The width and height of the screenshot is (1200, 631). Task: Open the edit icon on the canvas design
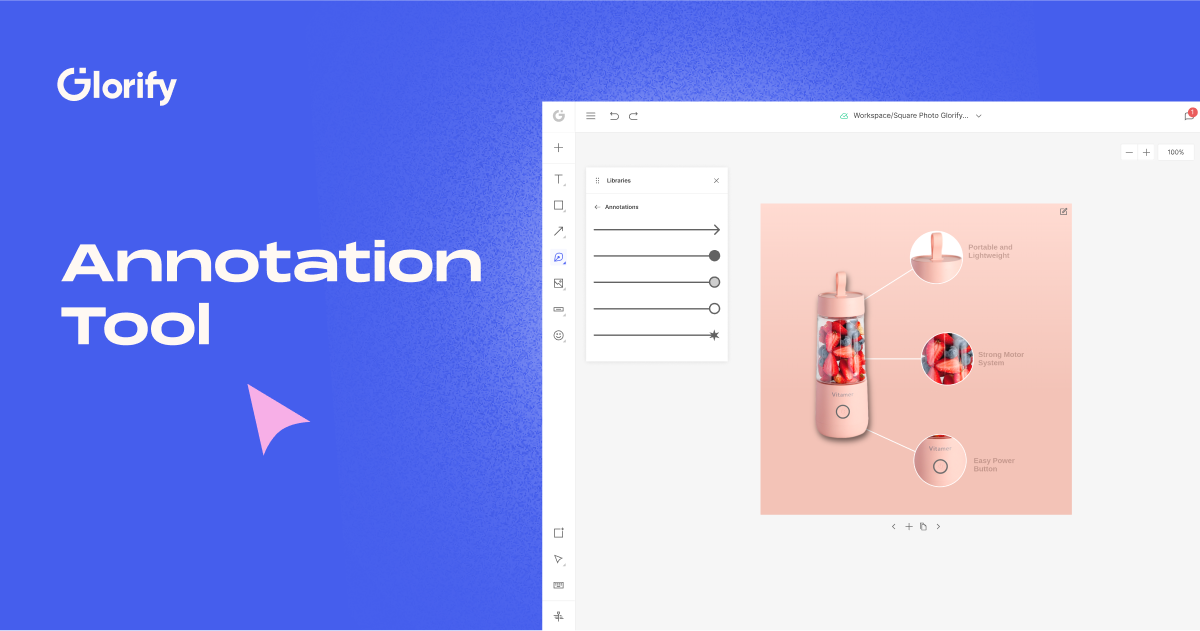pos(1063,211)
